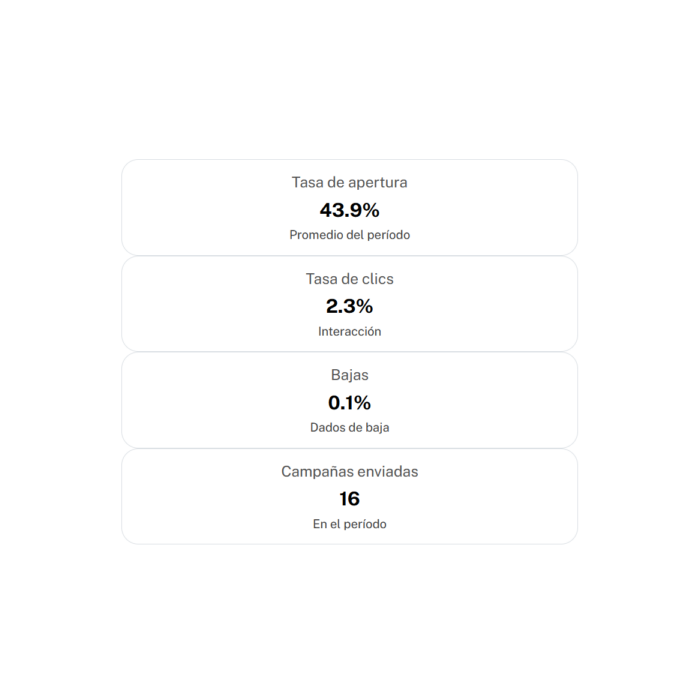Select the 'Tasa de clics' heading
This screenshot has height=700, width=700.
tap(349, 279)
